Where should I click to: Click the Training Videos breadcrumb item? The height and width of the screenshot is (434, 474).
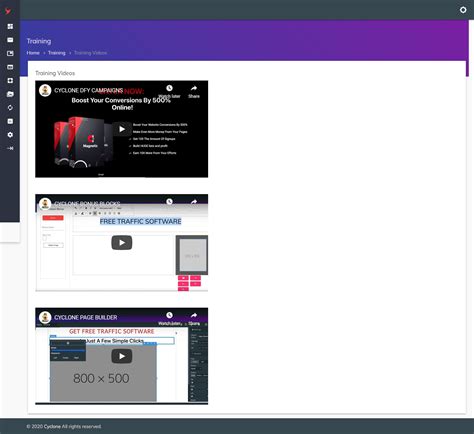click(x=90, y=53)
